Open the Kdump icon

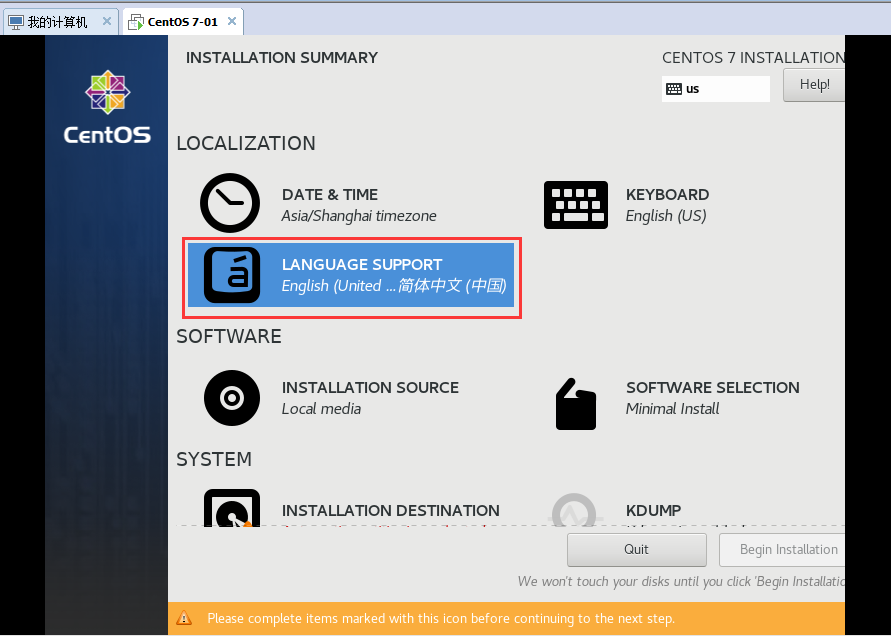574,509
